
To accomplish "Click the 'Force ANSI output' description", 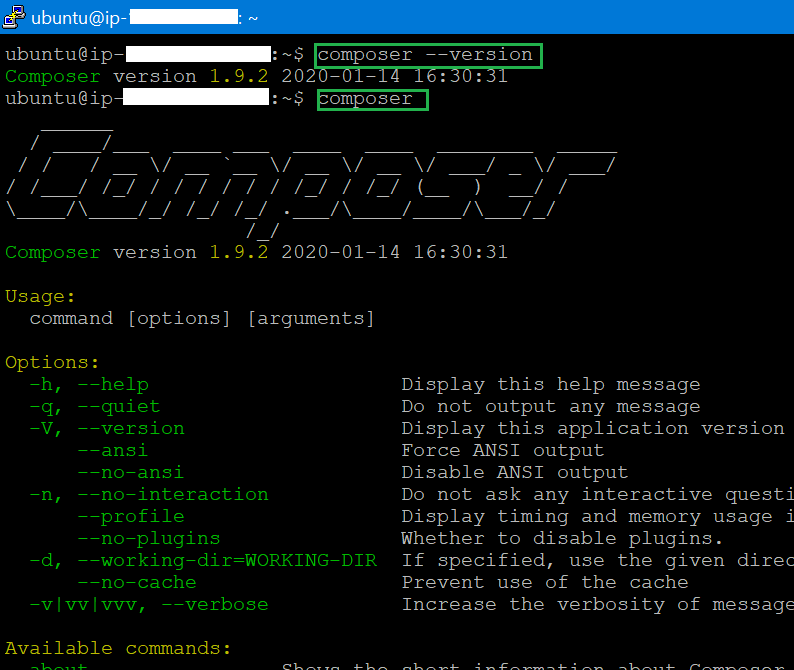I will tap(503, 451).
